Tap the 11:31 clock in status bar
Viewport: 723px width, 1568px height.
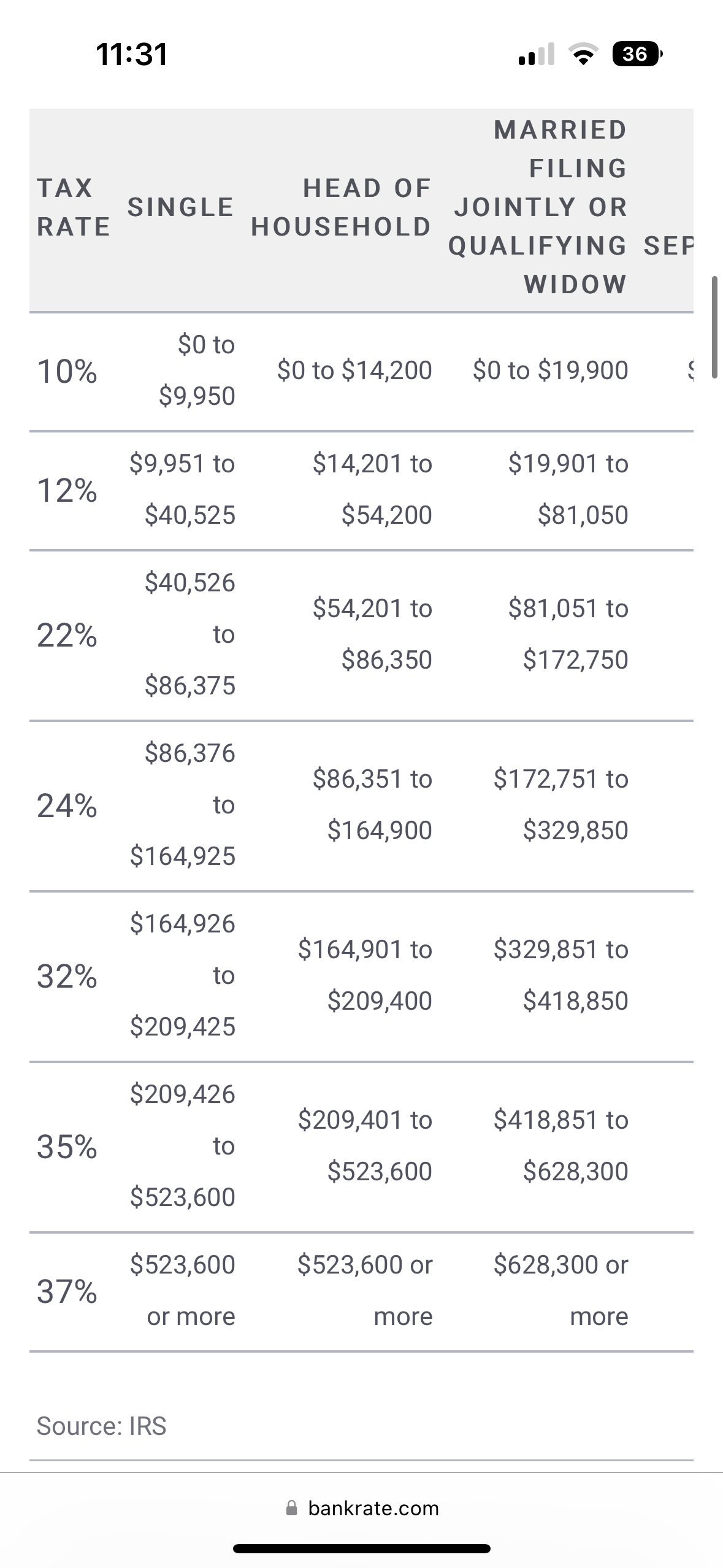pos(132,54)
